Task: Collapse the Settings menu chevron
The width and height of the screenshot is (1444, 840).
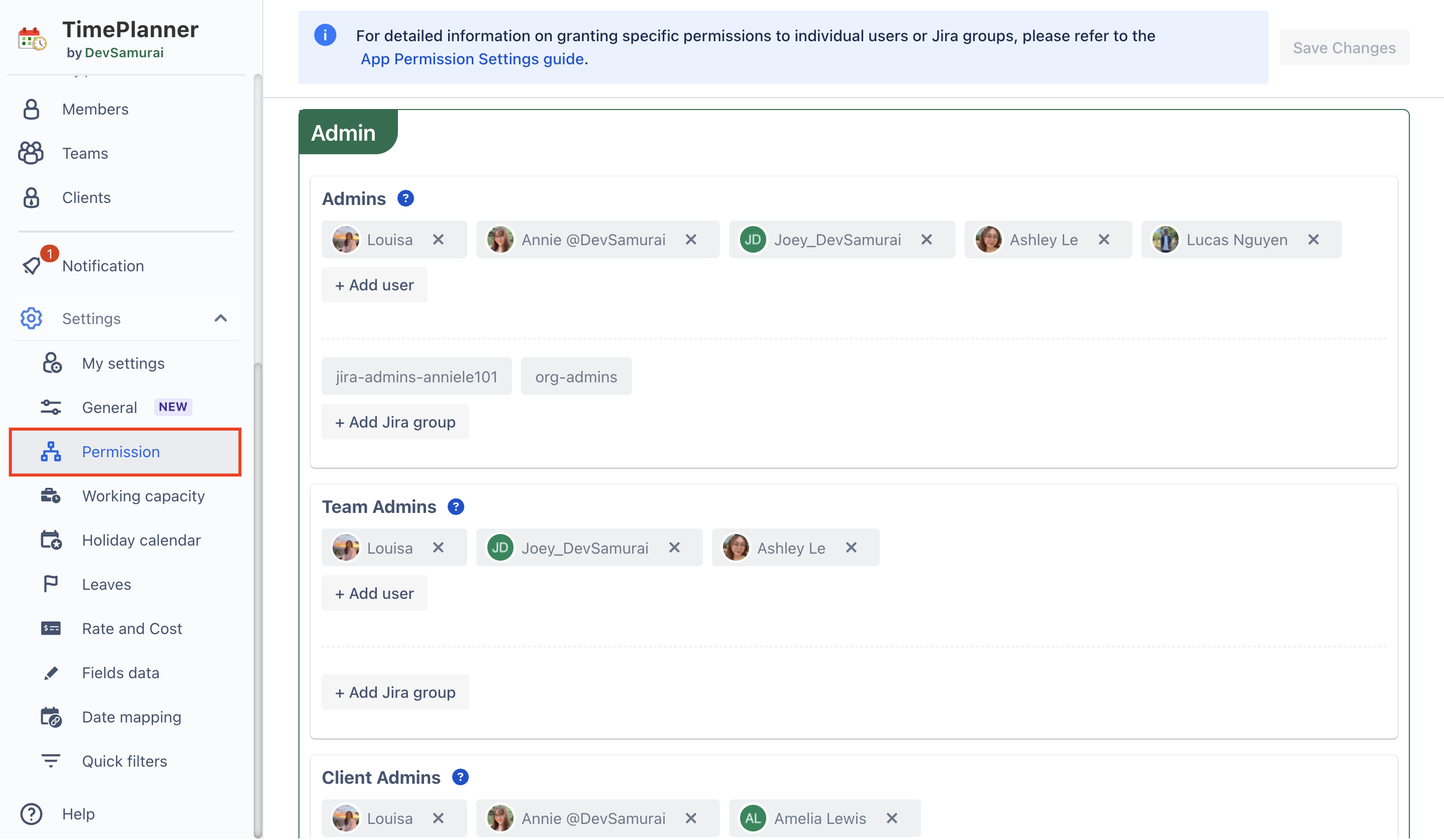Action: (221, 319)
